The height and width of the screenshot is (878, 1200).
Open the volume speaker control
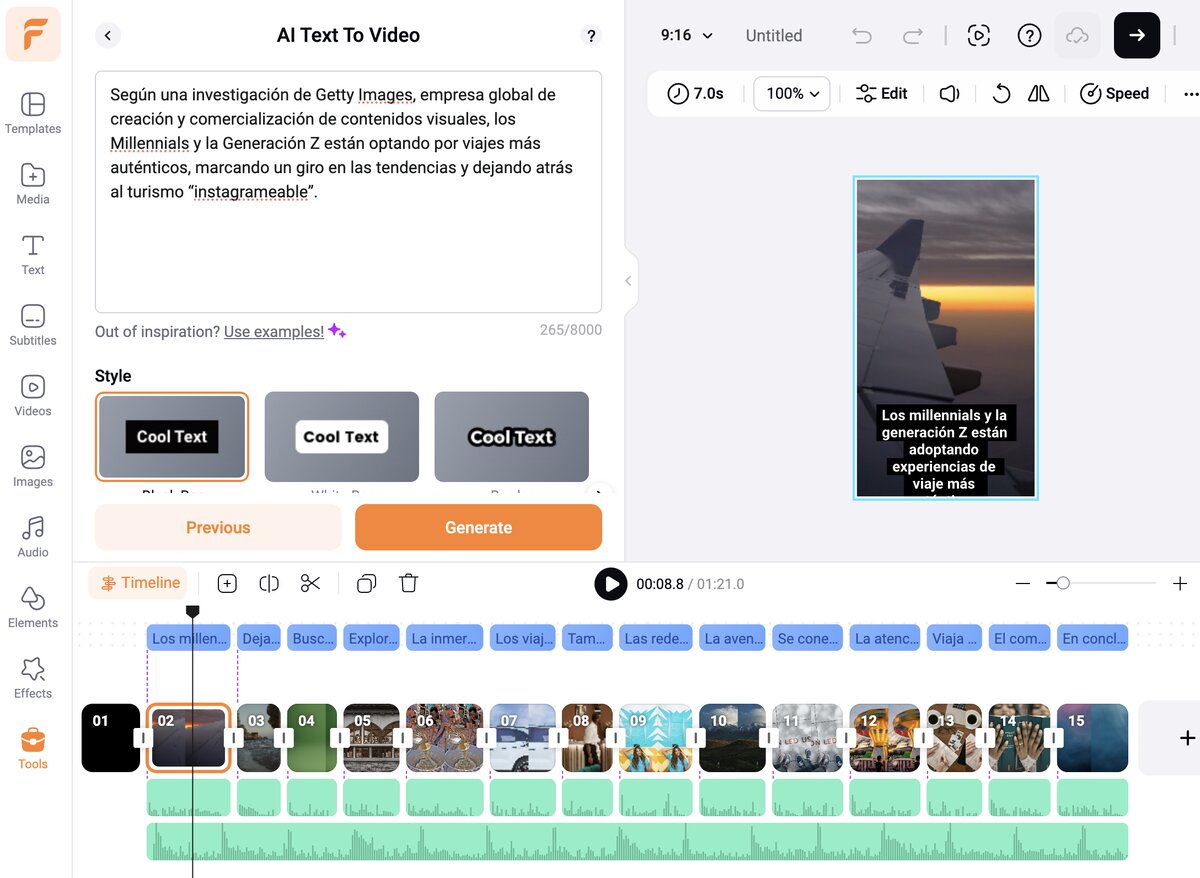tap(949, 94)
